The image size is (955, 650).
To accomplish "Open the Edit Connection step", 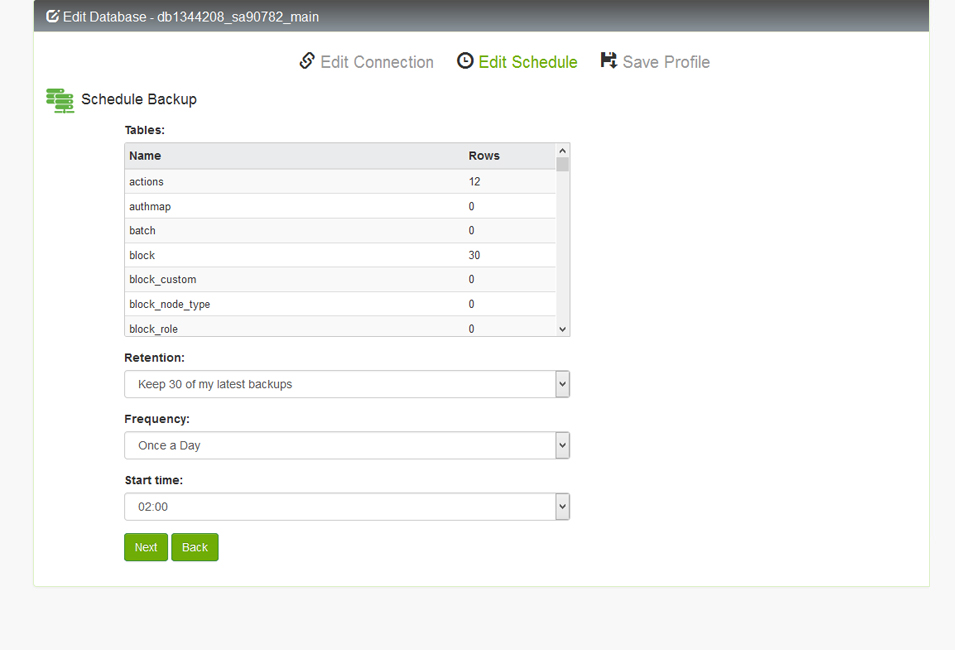I will click(x=376, y=62).
